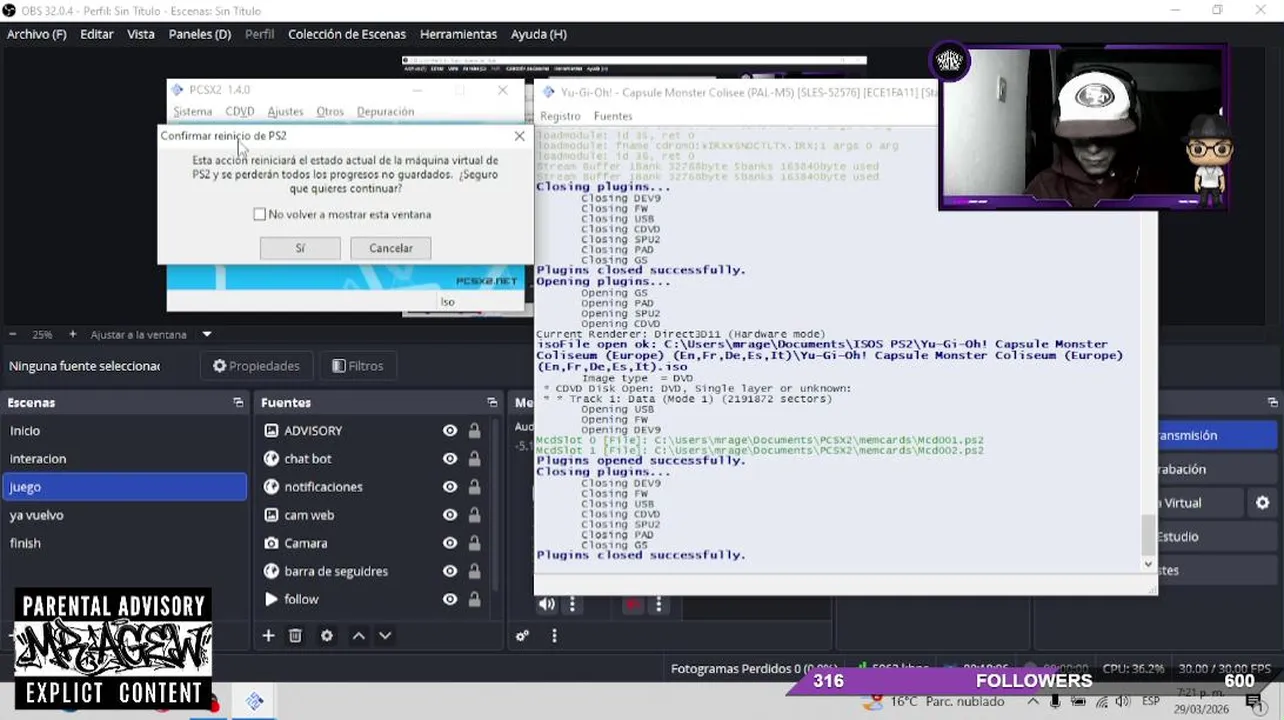Open the Archivo (F) menu
The width and height of the screenshot is (1284, 720).
[36, 34]
